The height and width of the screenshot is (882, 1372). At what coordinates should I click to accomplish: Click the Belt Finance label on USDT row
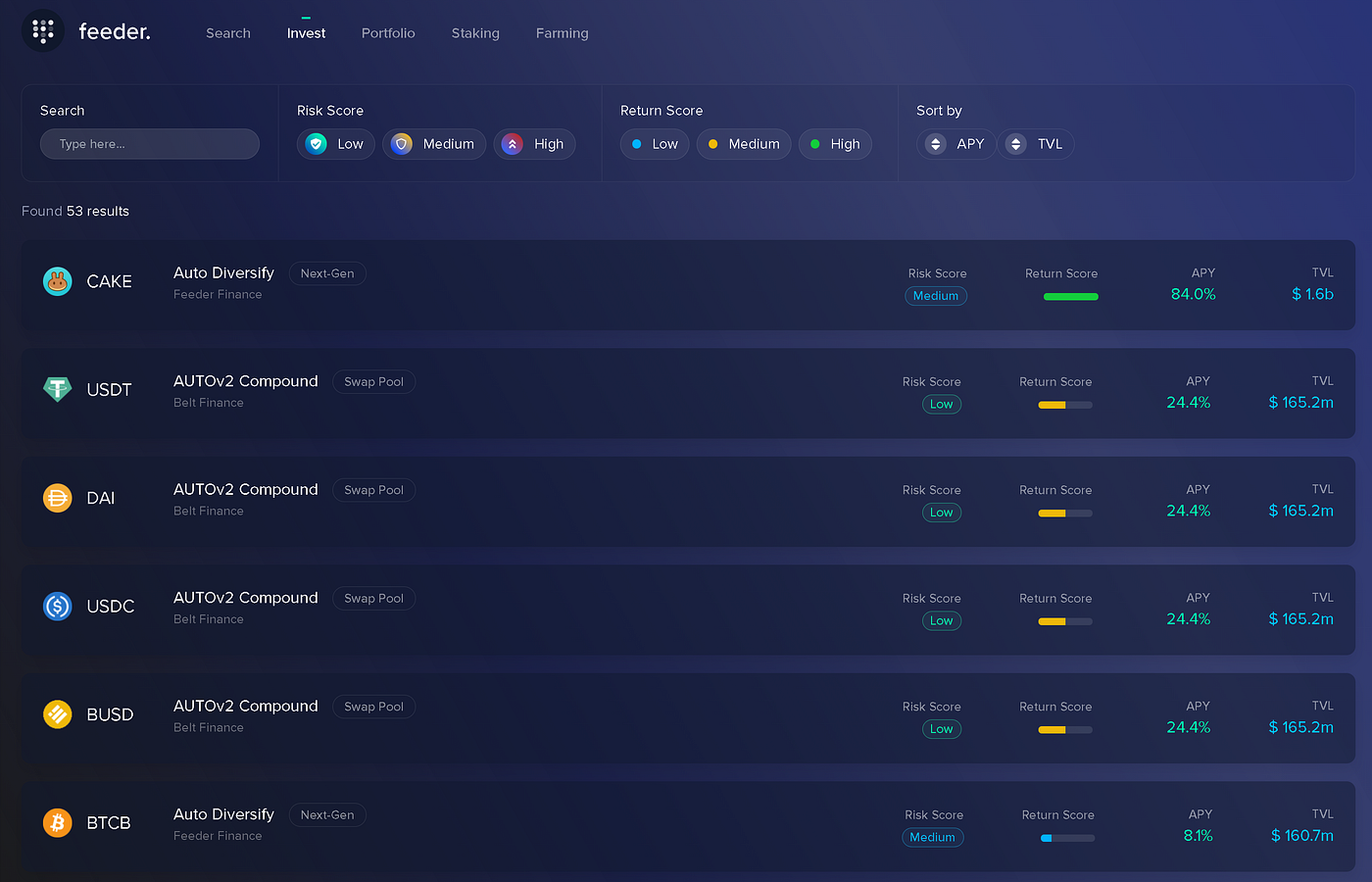(x=209, y=403)
